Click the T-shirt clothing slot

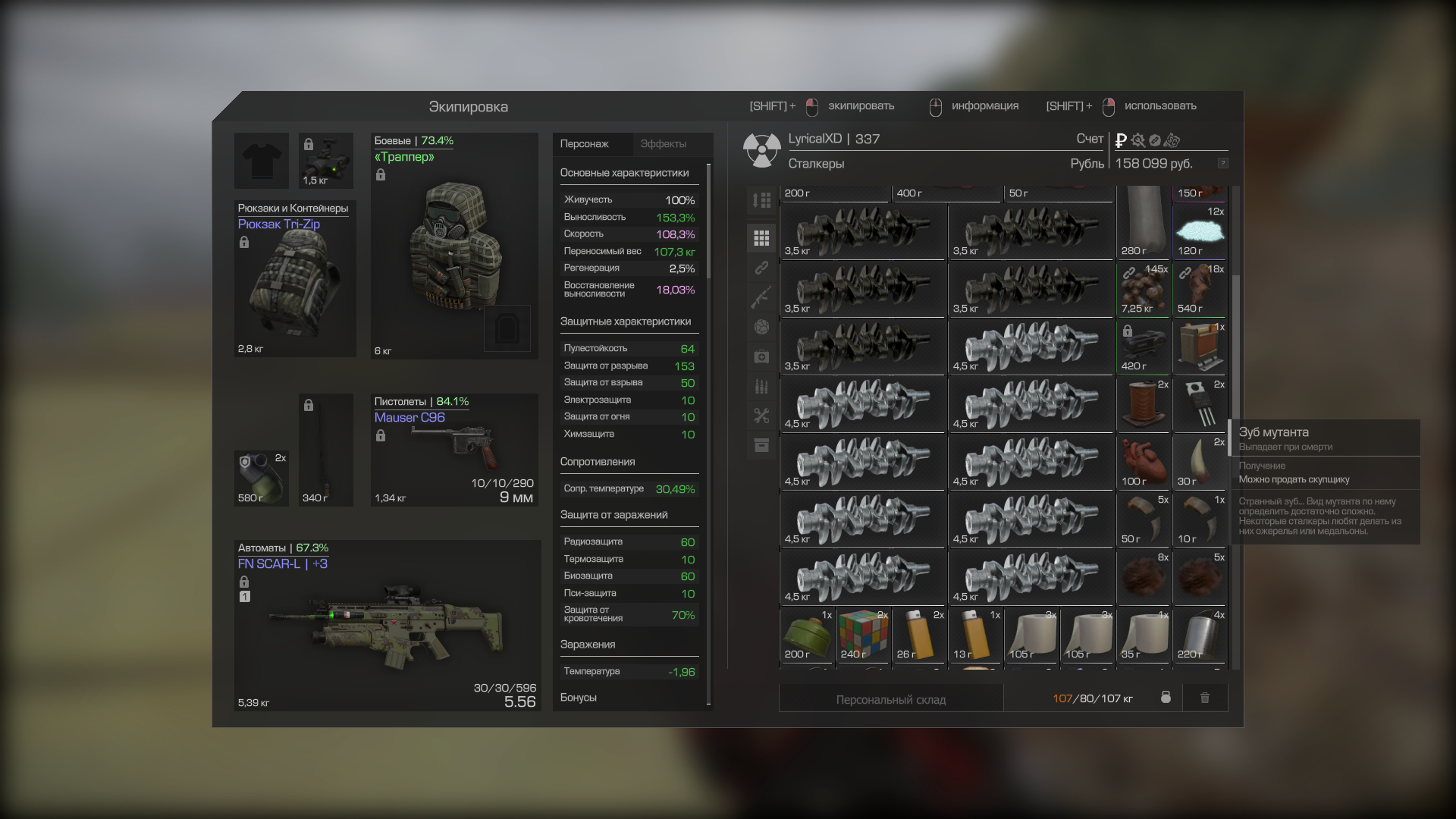point(262,161)
